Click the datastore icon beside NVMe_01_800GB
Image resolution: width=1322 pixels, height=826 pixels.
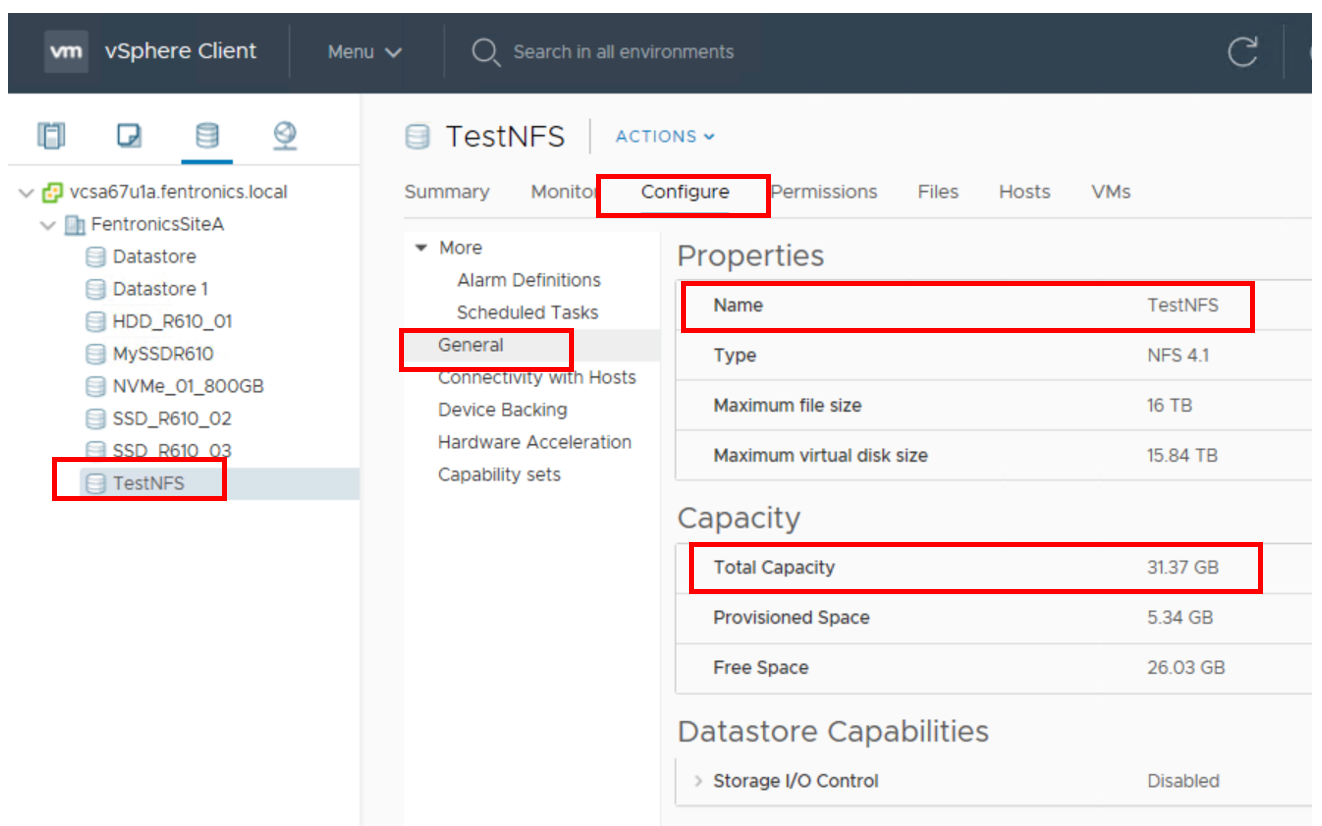pyautogui.click(x=96, y=386)
